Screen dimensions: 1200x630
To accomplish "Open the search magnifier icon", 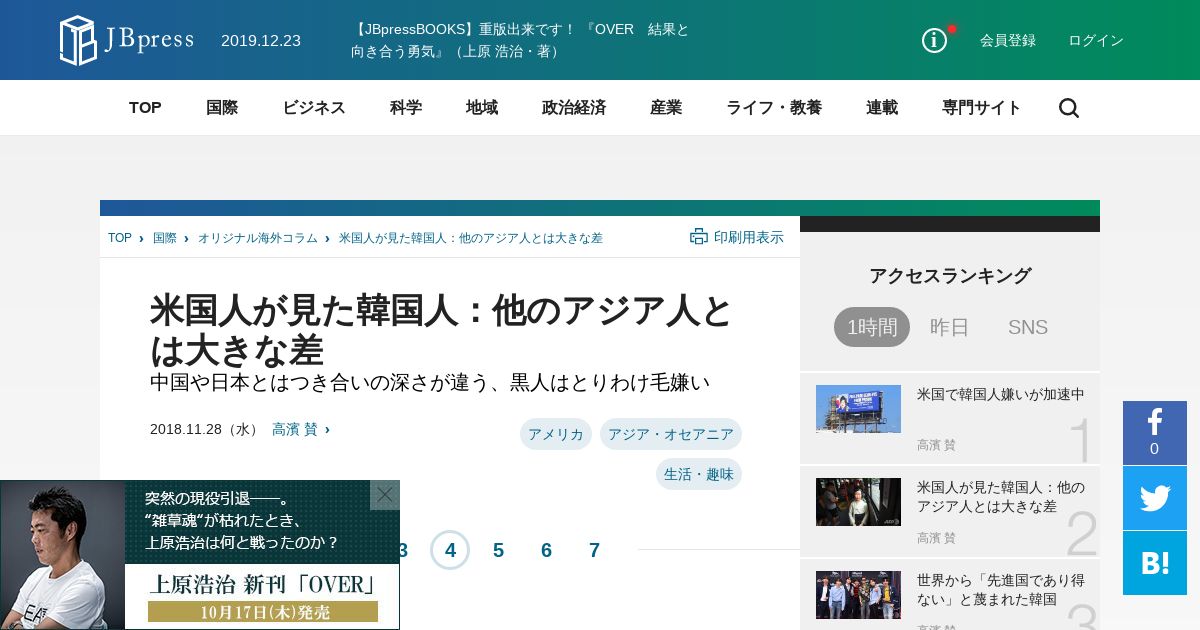I will (x=1069, y=108).
